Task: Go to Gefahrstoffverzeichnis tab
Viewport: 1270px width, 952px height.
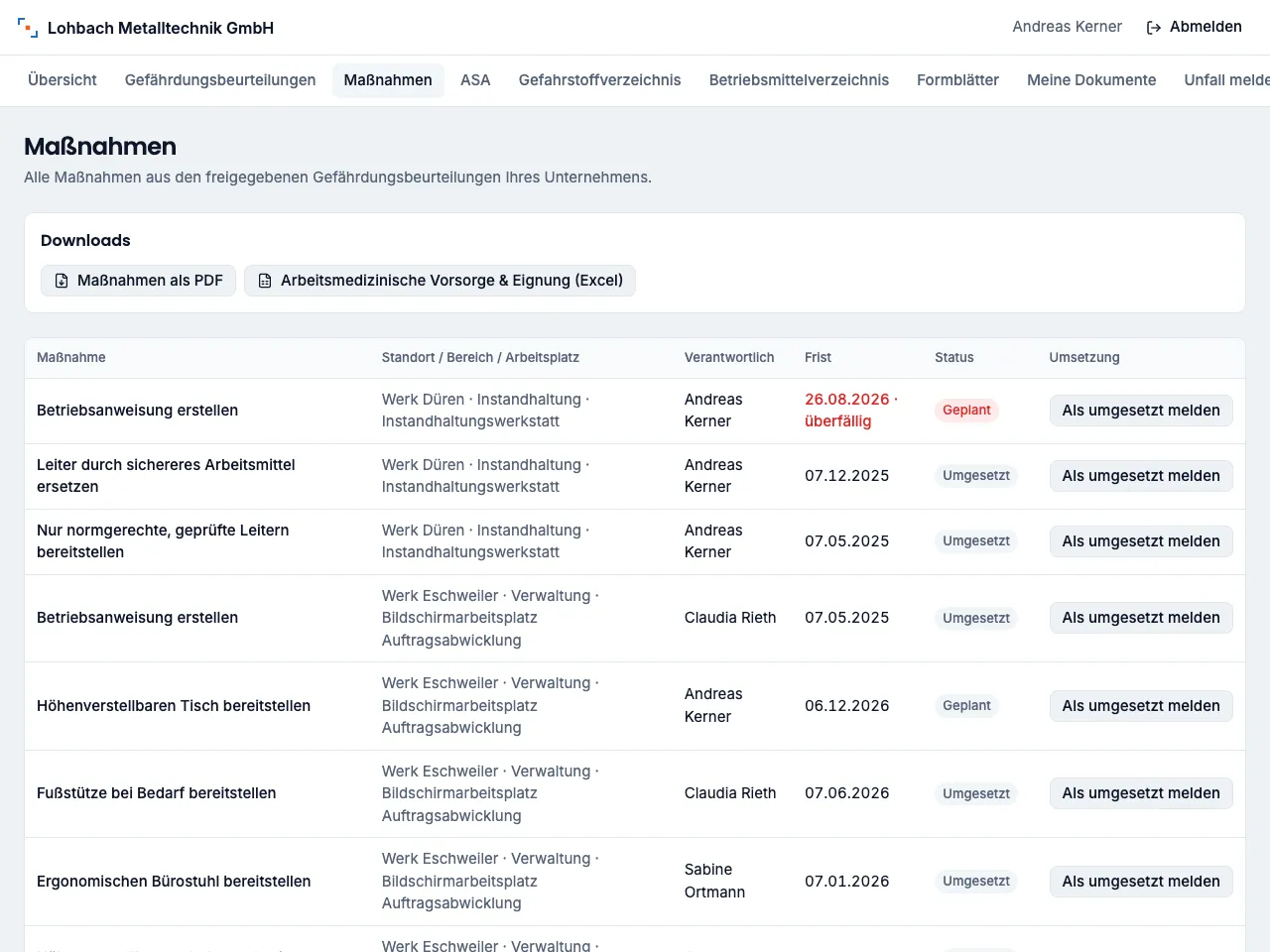Action: click(600, 80)
